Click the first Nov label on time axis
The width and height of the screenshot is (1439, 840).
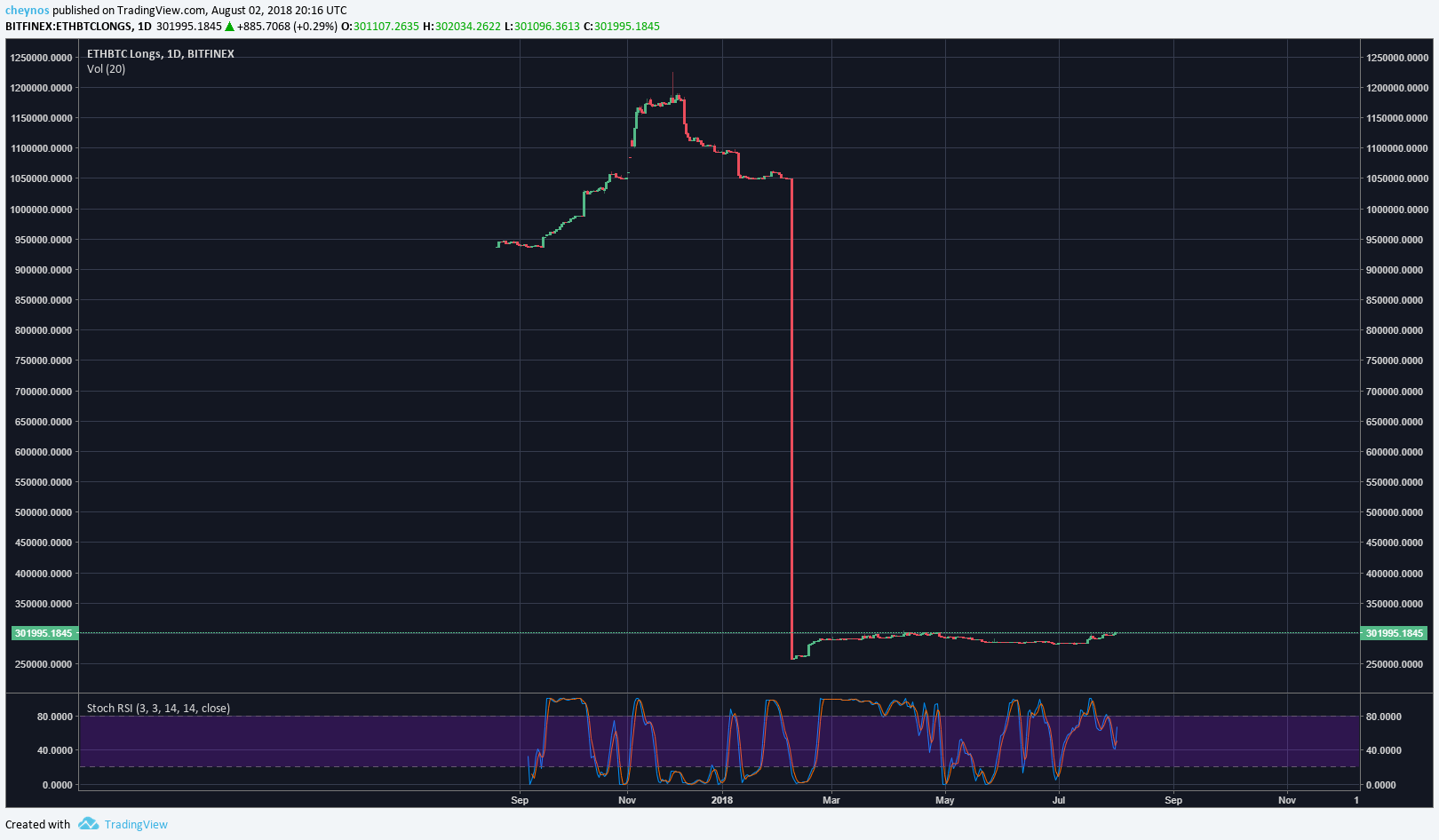627,800
